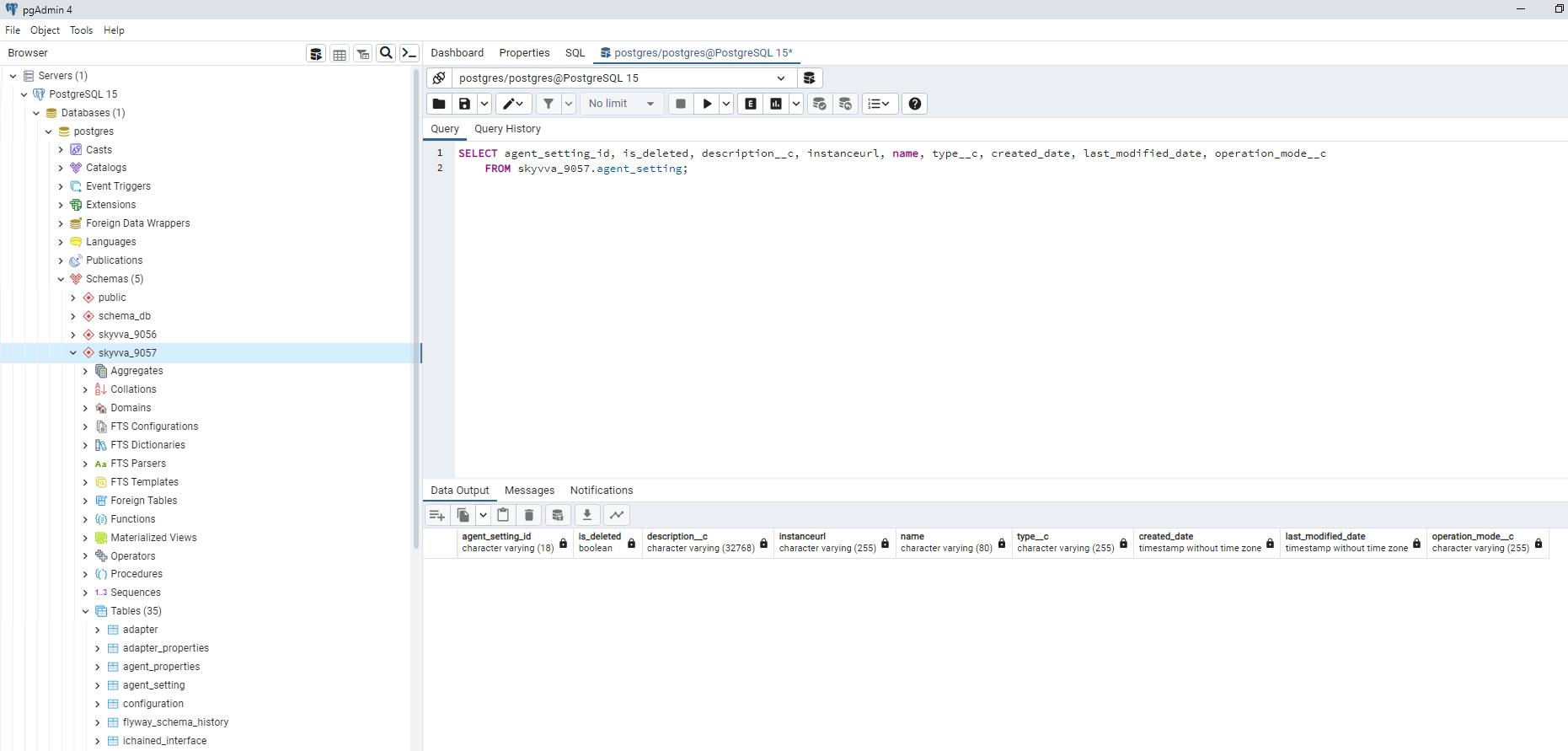Select the skyvva_9056 schema
This screenshot has height=751, width=1568.
[x=127, y=335]
